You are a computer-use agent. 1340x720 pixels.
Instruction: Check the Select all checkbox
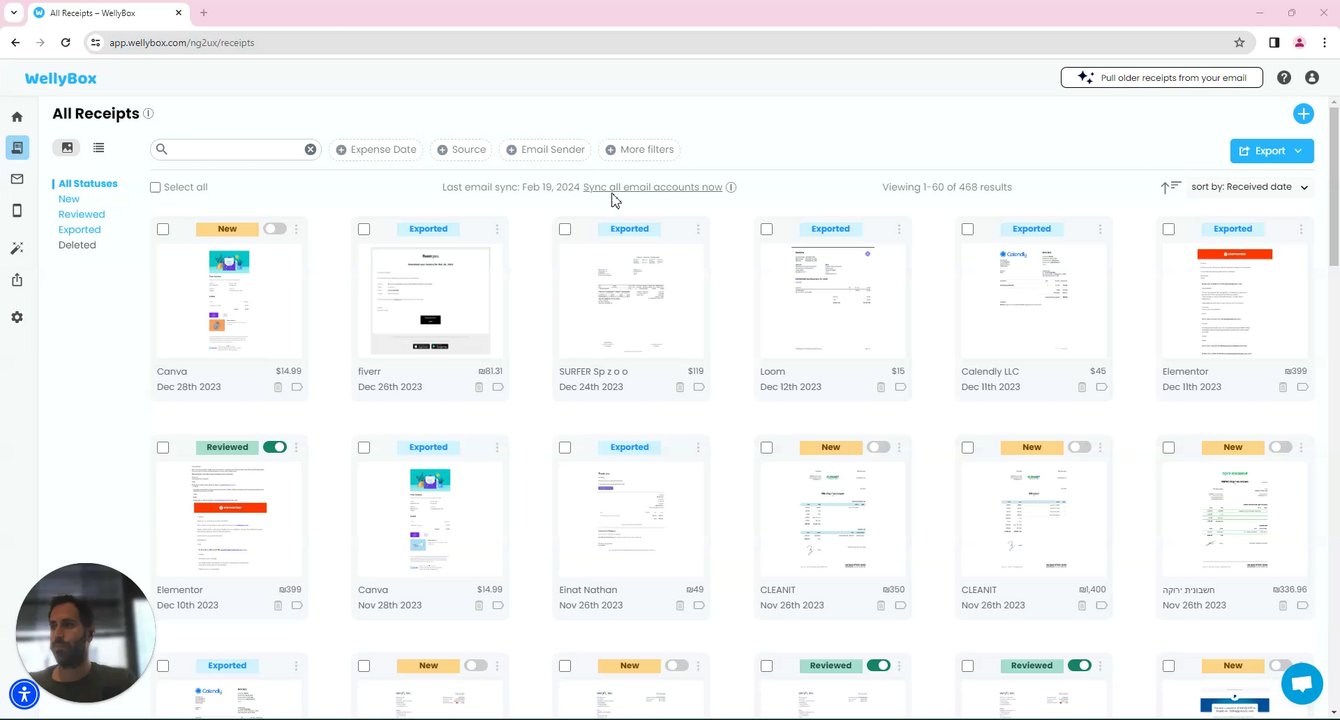point(155,187)
